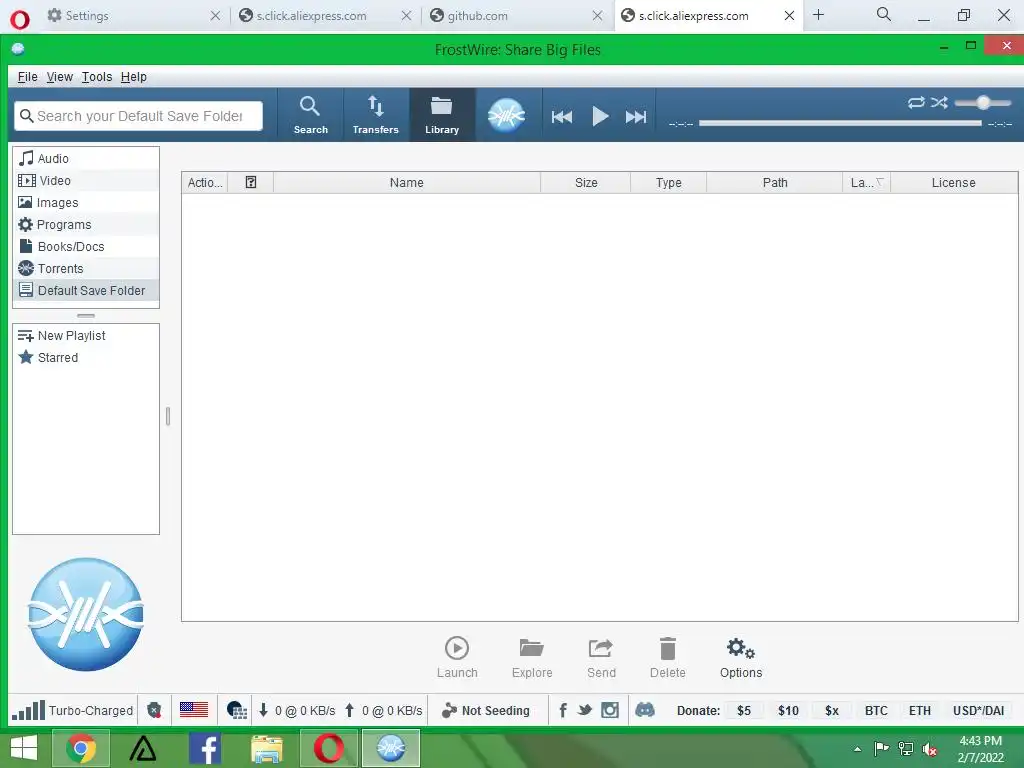Switch to the Settings browser tab

coord(134,16)
